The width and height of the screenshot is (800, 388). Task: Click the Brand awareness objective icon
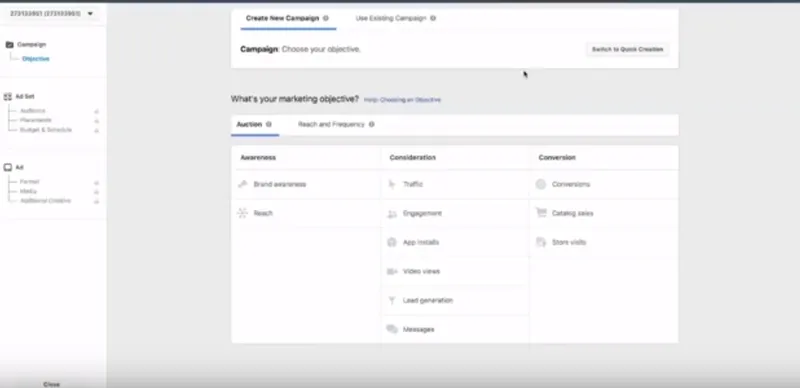[x=242, y=184]
